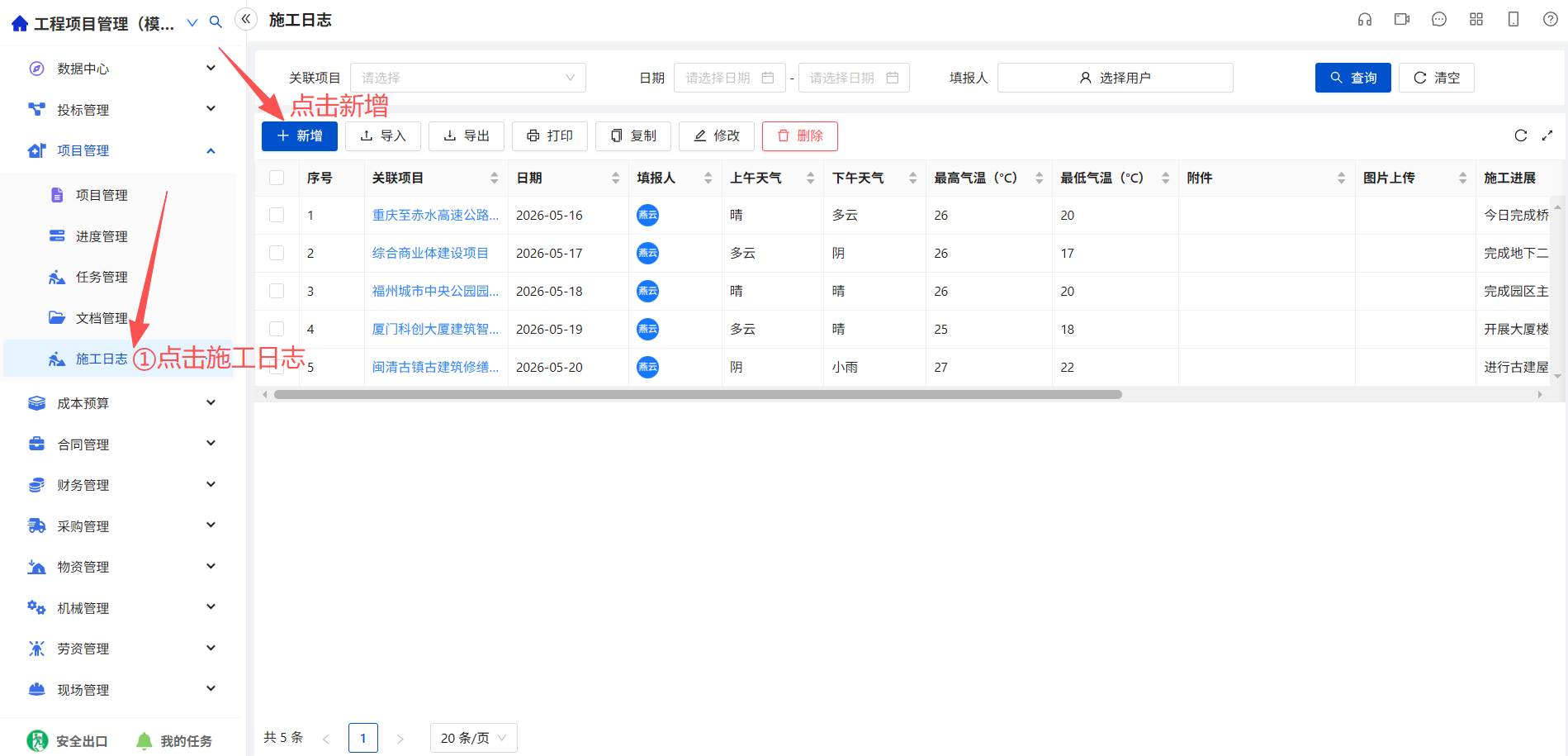Click the fullscreen expand icon

[1547, 136]
